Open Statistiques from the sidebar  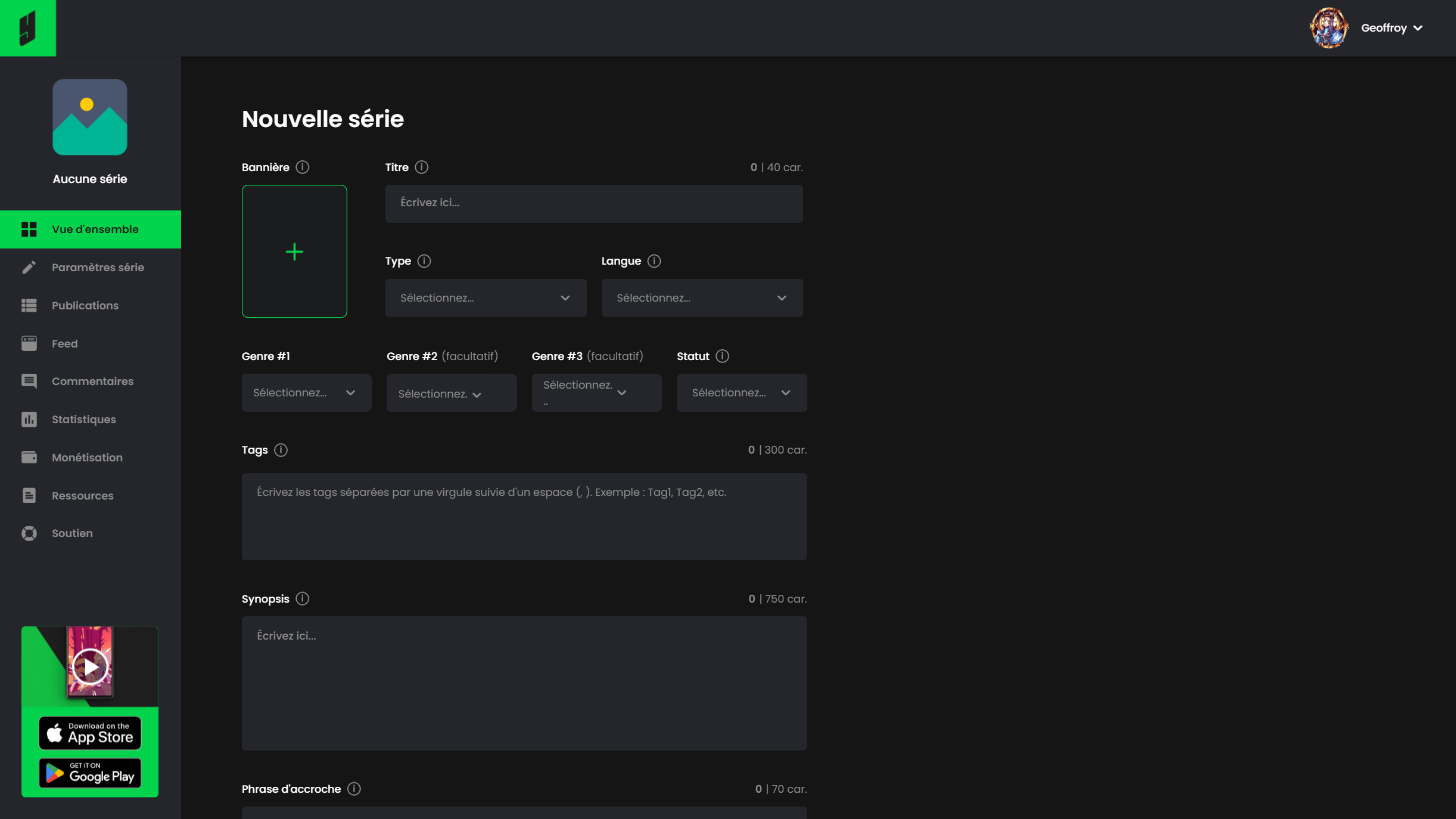pyautogui.click(x=84, y=420)
